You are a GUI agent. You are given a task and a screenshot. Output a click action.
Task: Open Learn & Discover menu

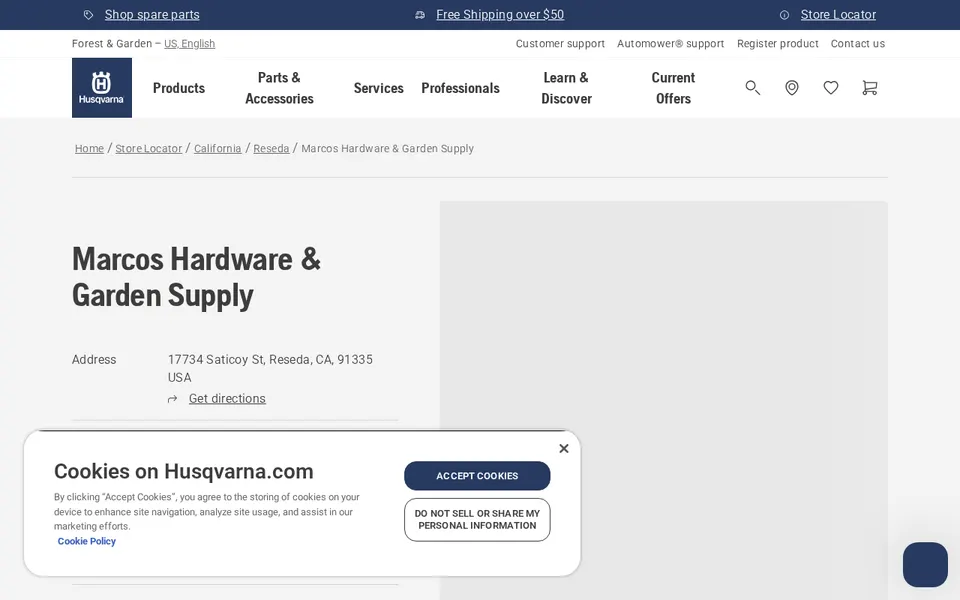(x=566, y=88)
